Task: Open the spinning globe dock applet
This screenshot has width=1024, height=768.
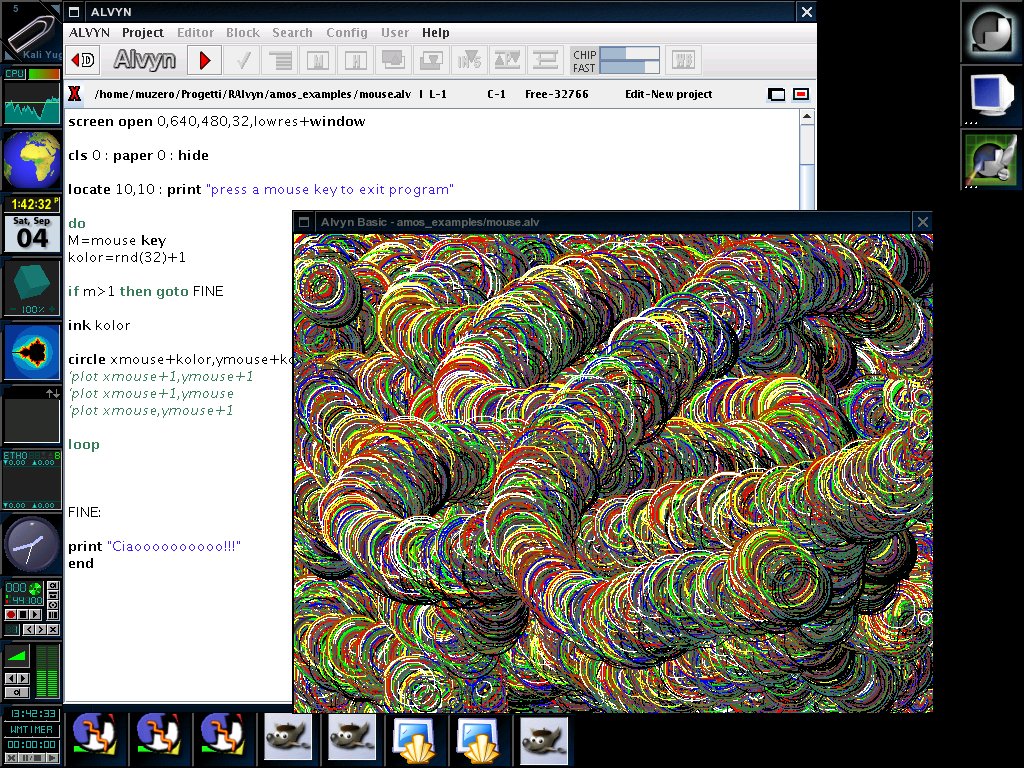Action: [x=32, y=160]
